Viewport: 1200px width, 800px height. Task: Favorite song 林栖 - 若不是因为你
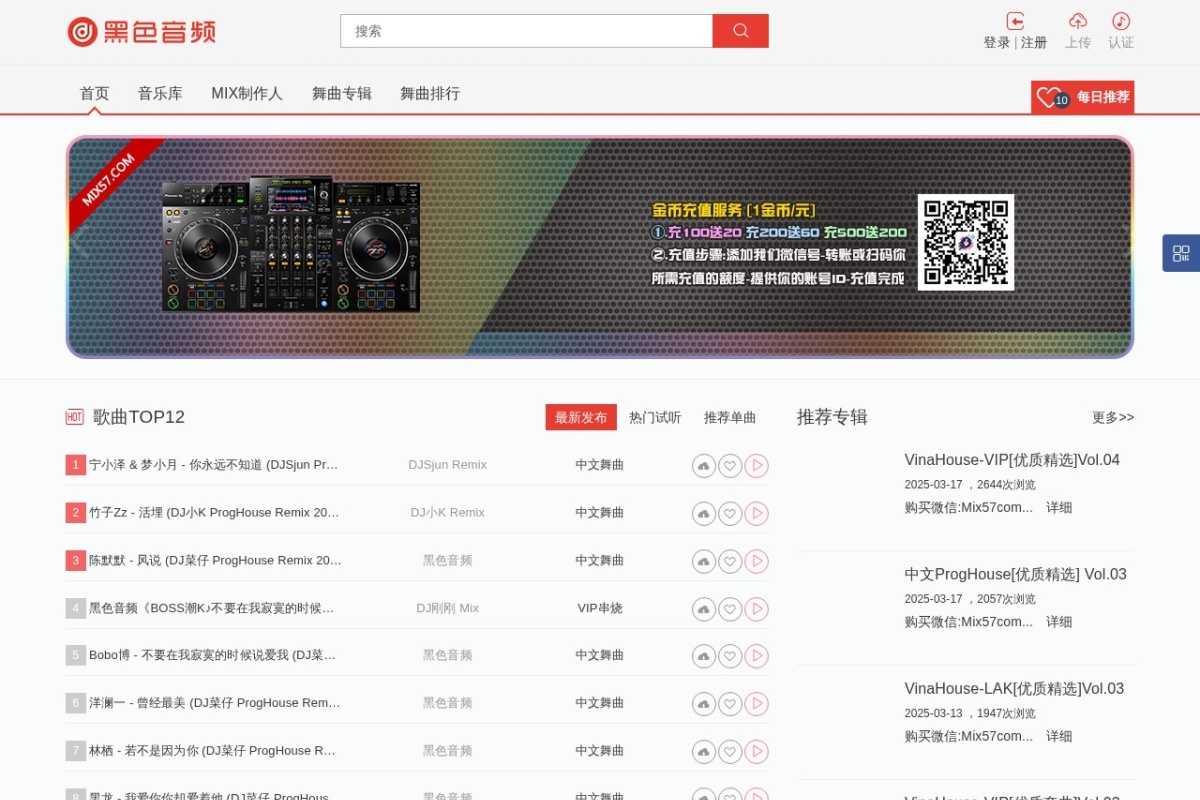[730, 751]
